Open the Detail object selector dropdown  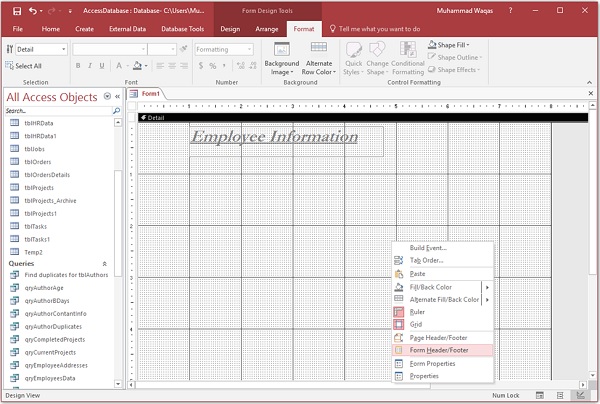point(62,49)
